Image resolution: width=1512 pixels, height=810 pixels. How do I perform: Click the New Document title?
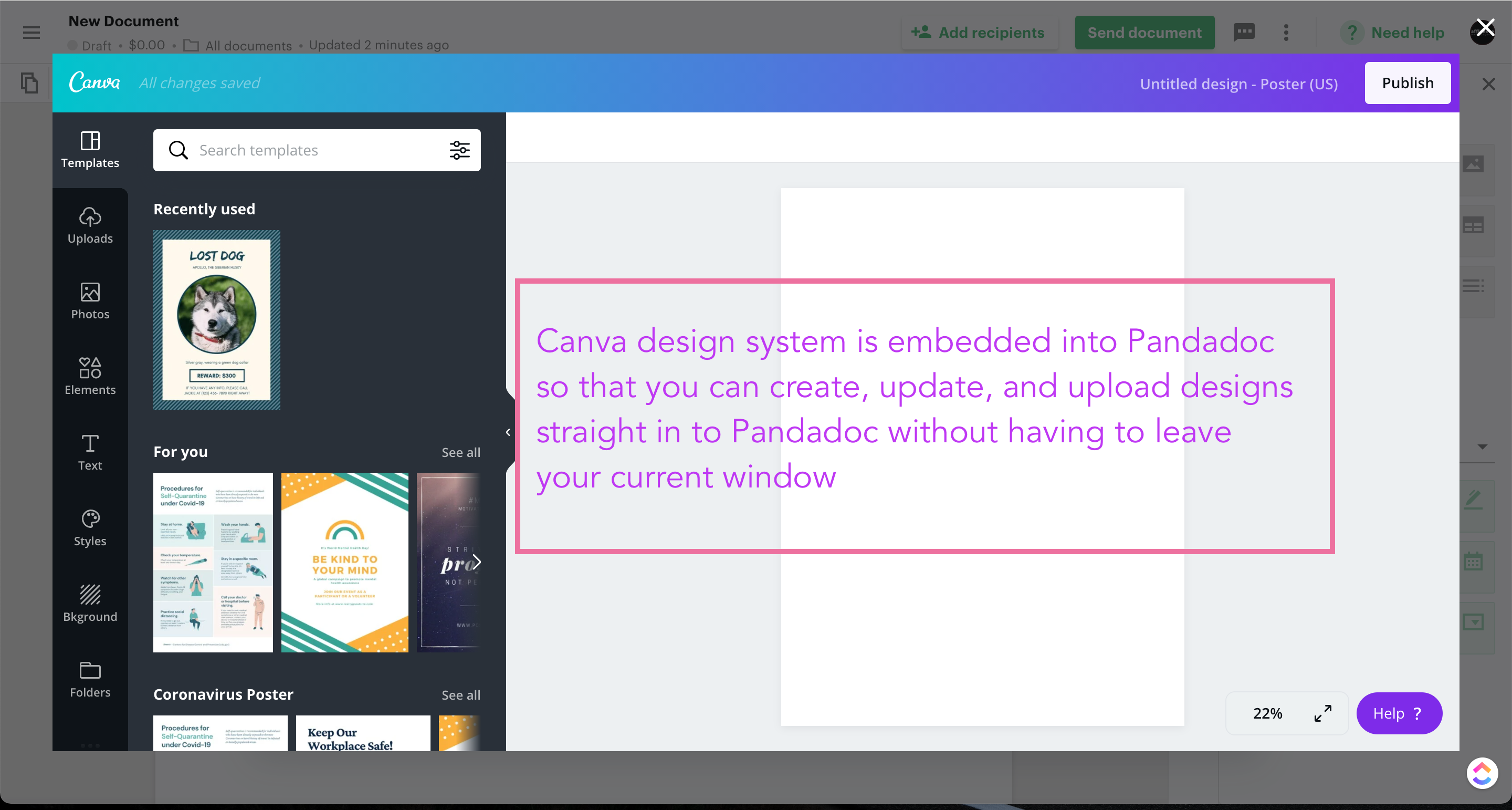tap(123, 21)
